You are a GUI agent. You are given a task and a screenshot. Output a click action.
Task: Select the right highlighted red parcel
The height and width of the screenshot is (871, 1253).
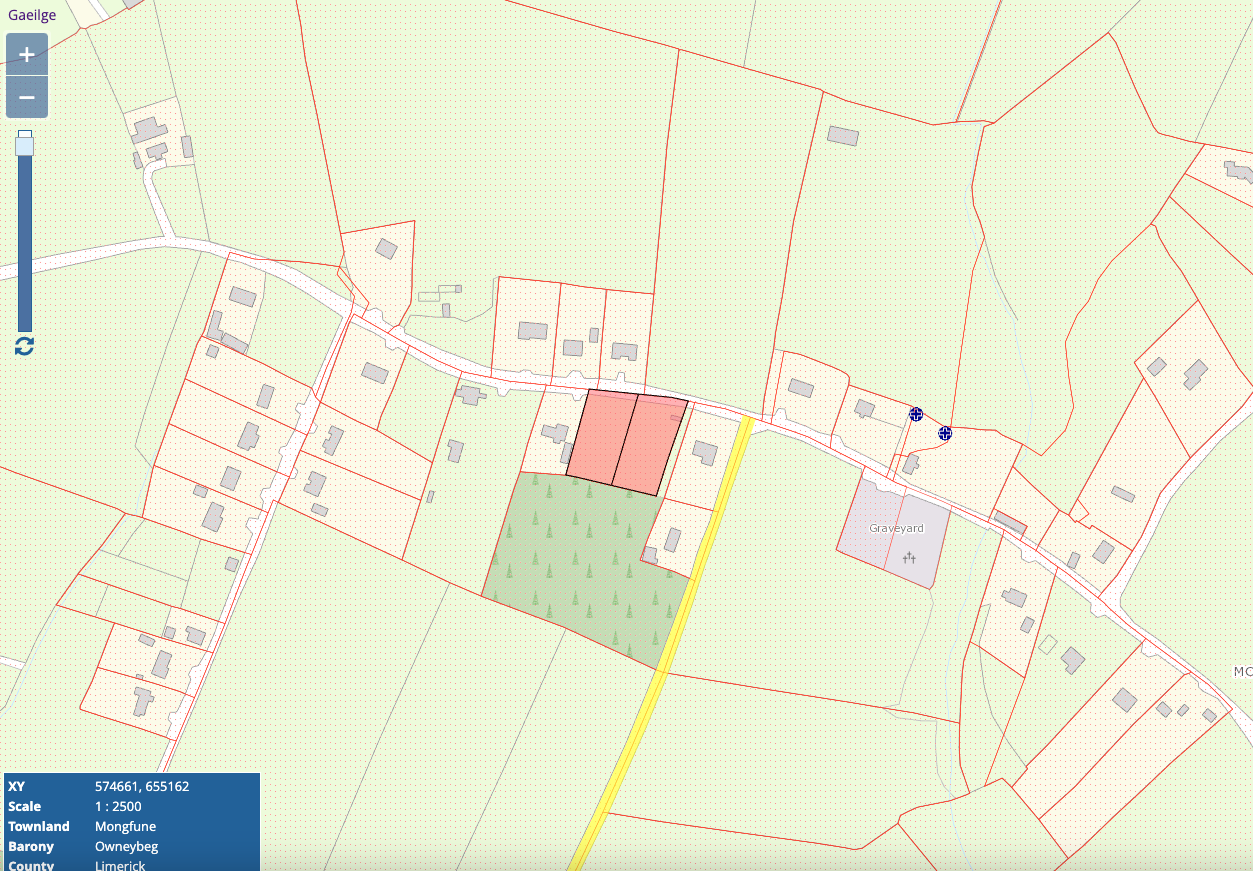click(651, 445)
